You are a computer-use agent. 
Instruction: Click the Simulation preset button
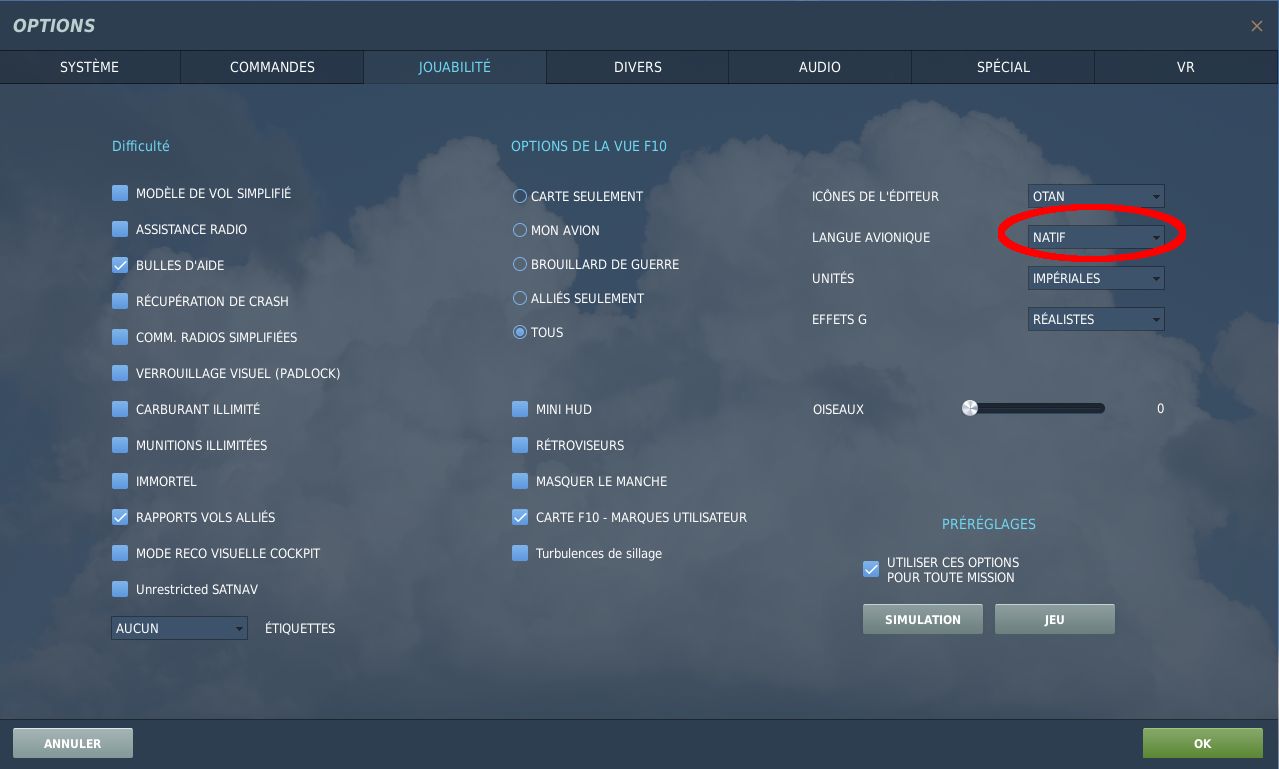[922, 619]
